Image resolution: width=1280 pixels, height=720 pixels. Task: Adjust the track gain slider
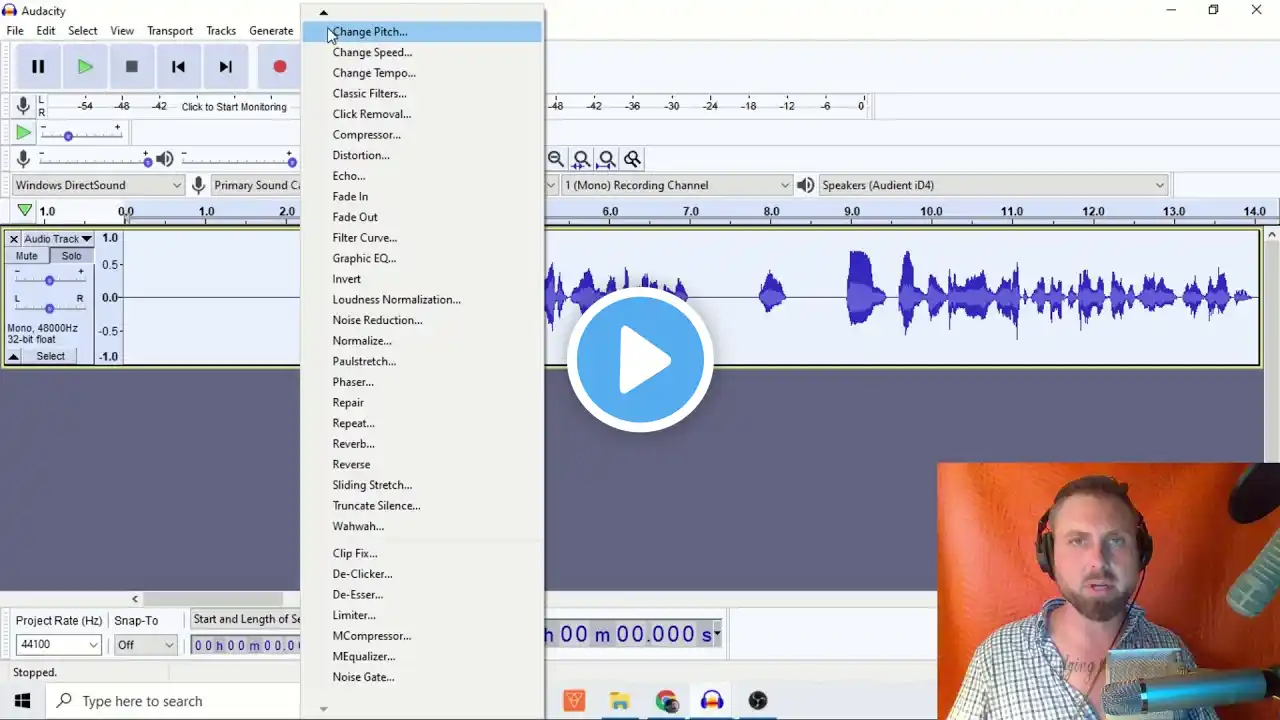49,281
